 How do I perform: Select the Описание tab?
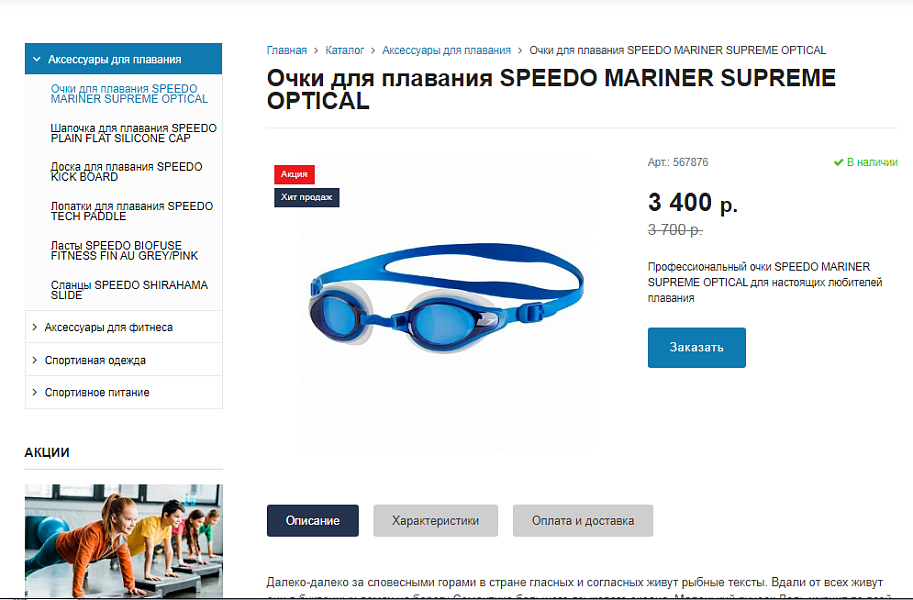coord(313,521)
